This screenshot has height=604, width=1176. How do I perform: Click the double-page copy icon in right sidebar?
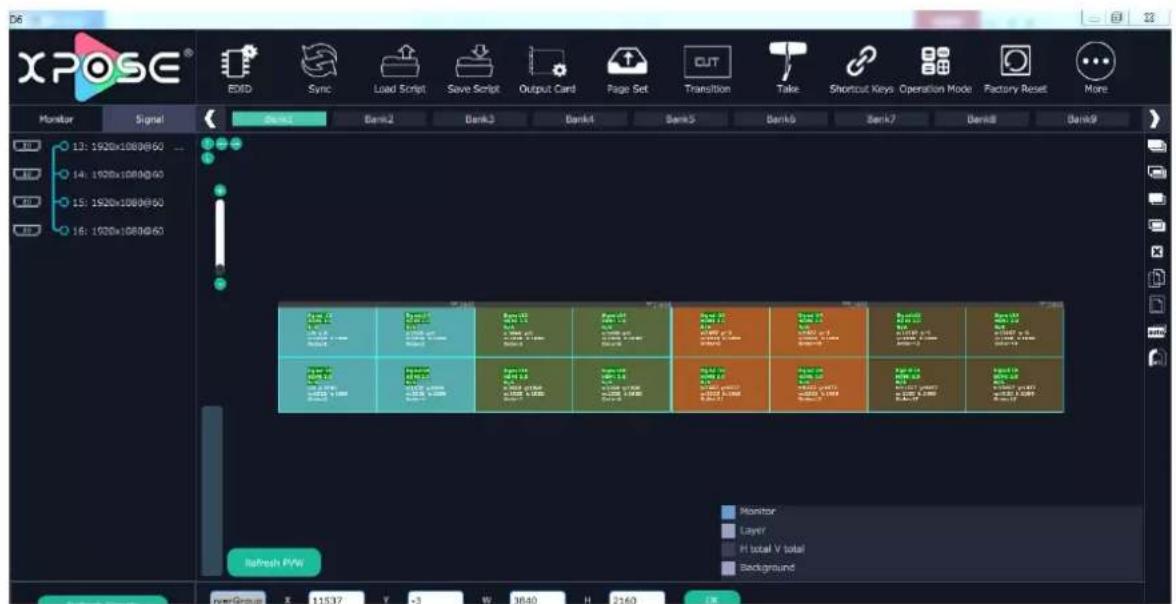click(1156, 279)
